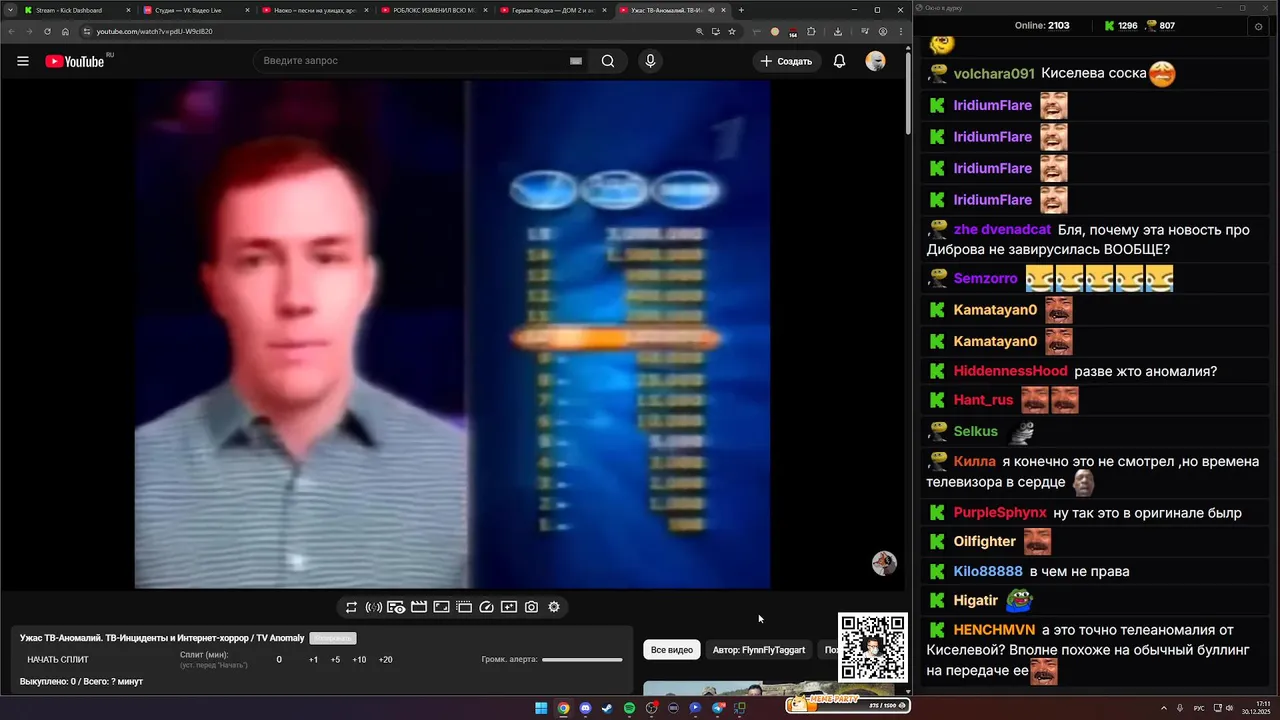
Task: Select the Автор: FlynnFlyTaggart chip
Action: 759,650
